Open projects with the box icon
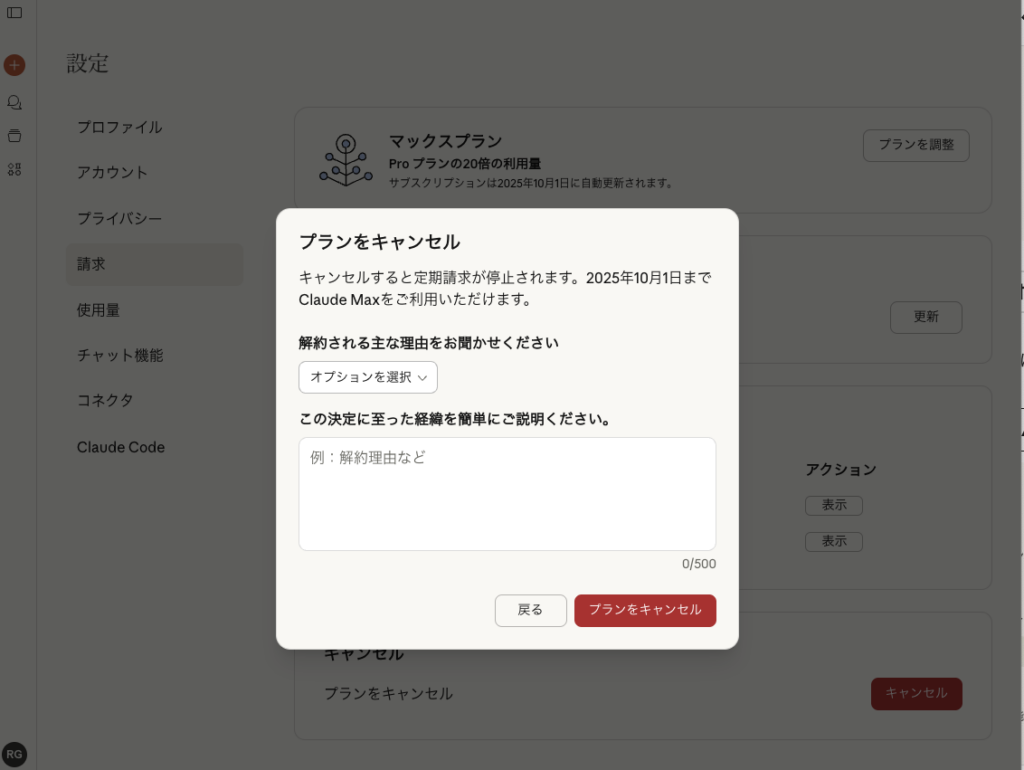1024x770 pixels. tap(14, 135)
